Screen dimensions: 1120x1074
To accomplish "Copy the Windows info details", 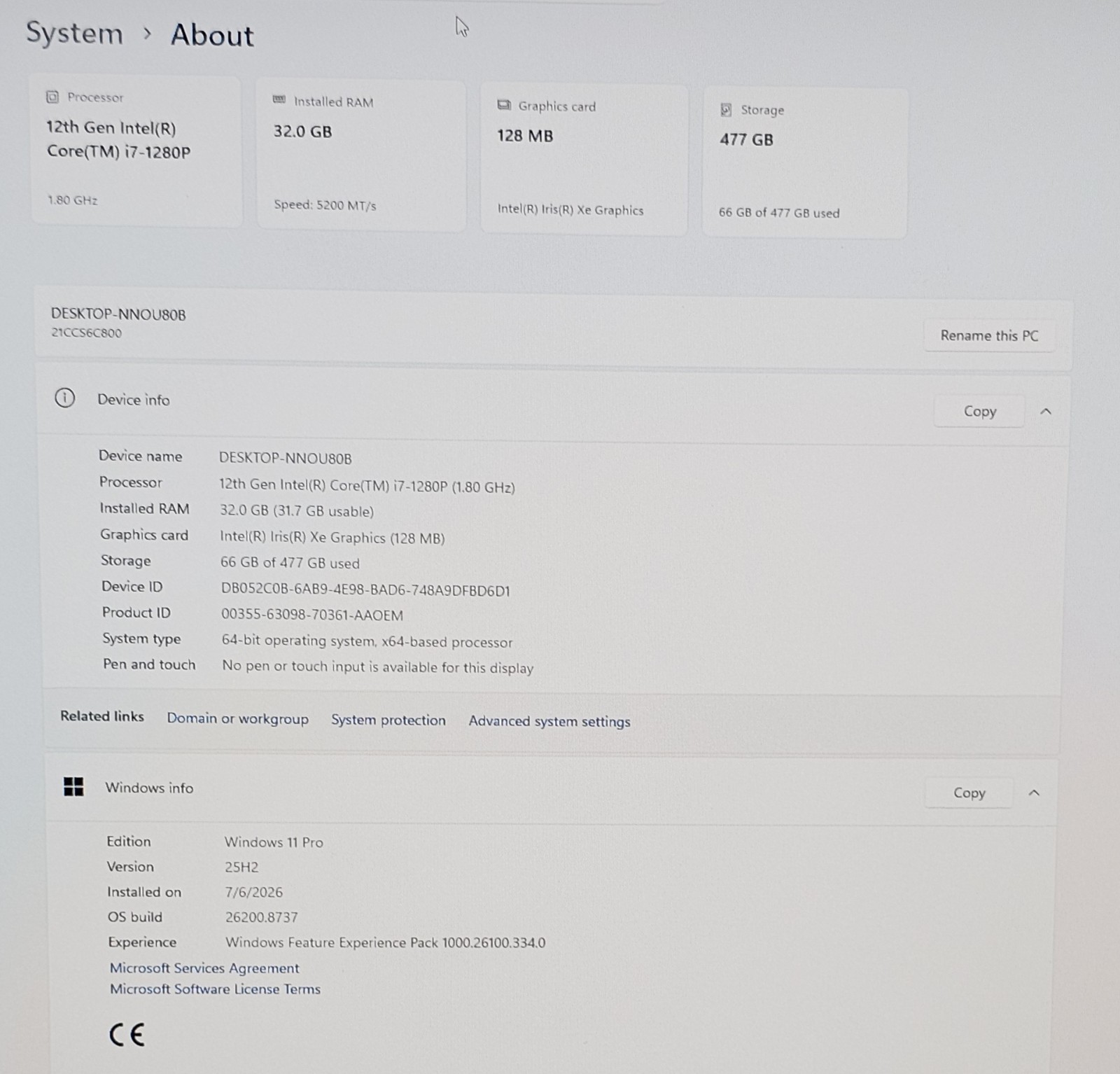I will (969, 793).
